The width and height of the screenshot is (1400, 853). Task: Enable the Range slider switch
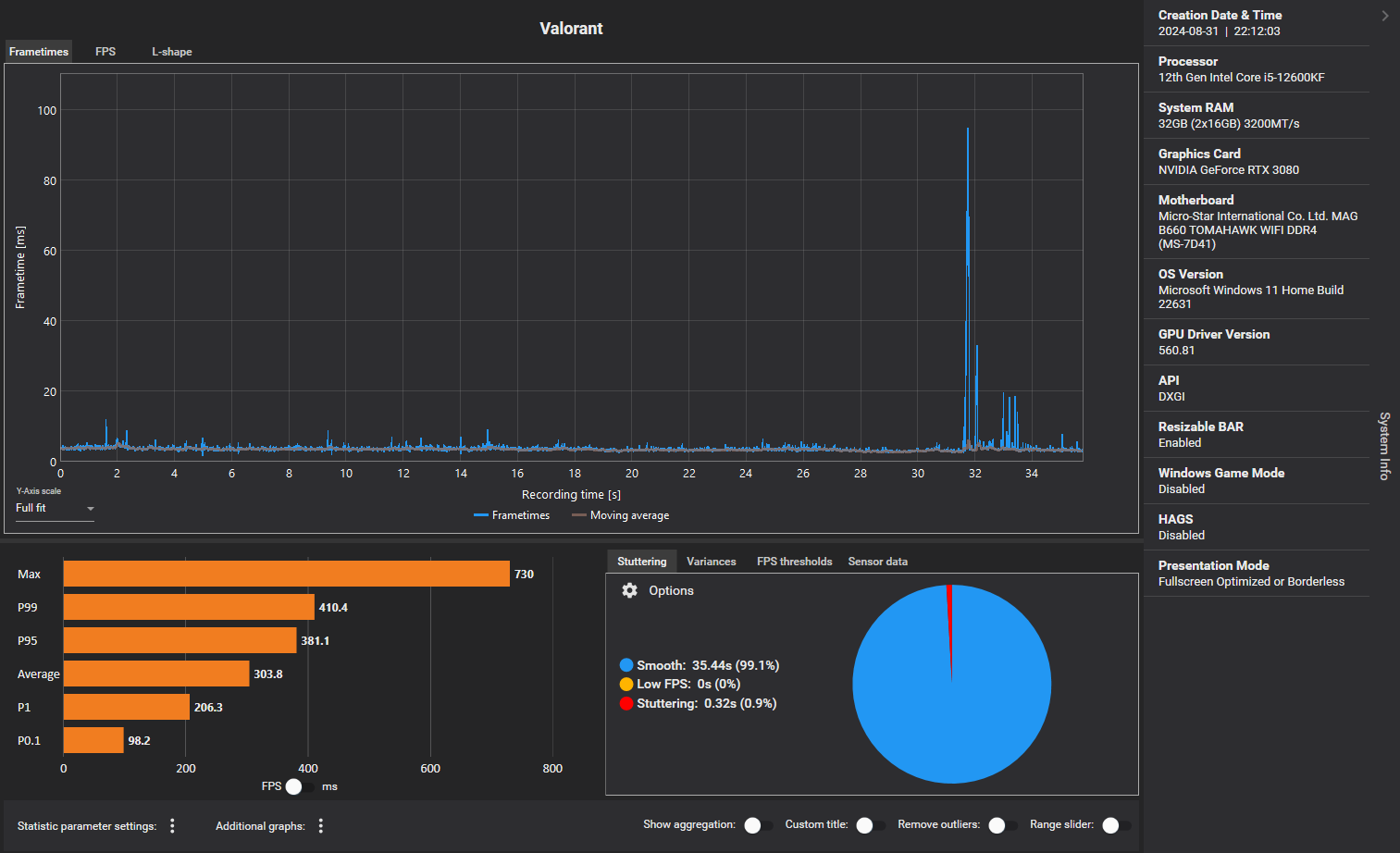click(x=1117, y=825)
